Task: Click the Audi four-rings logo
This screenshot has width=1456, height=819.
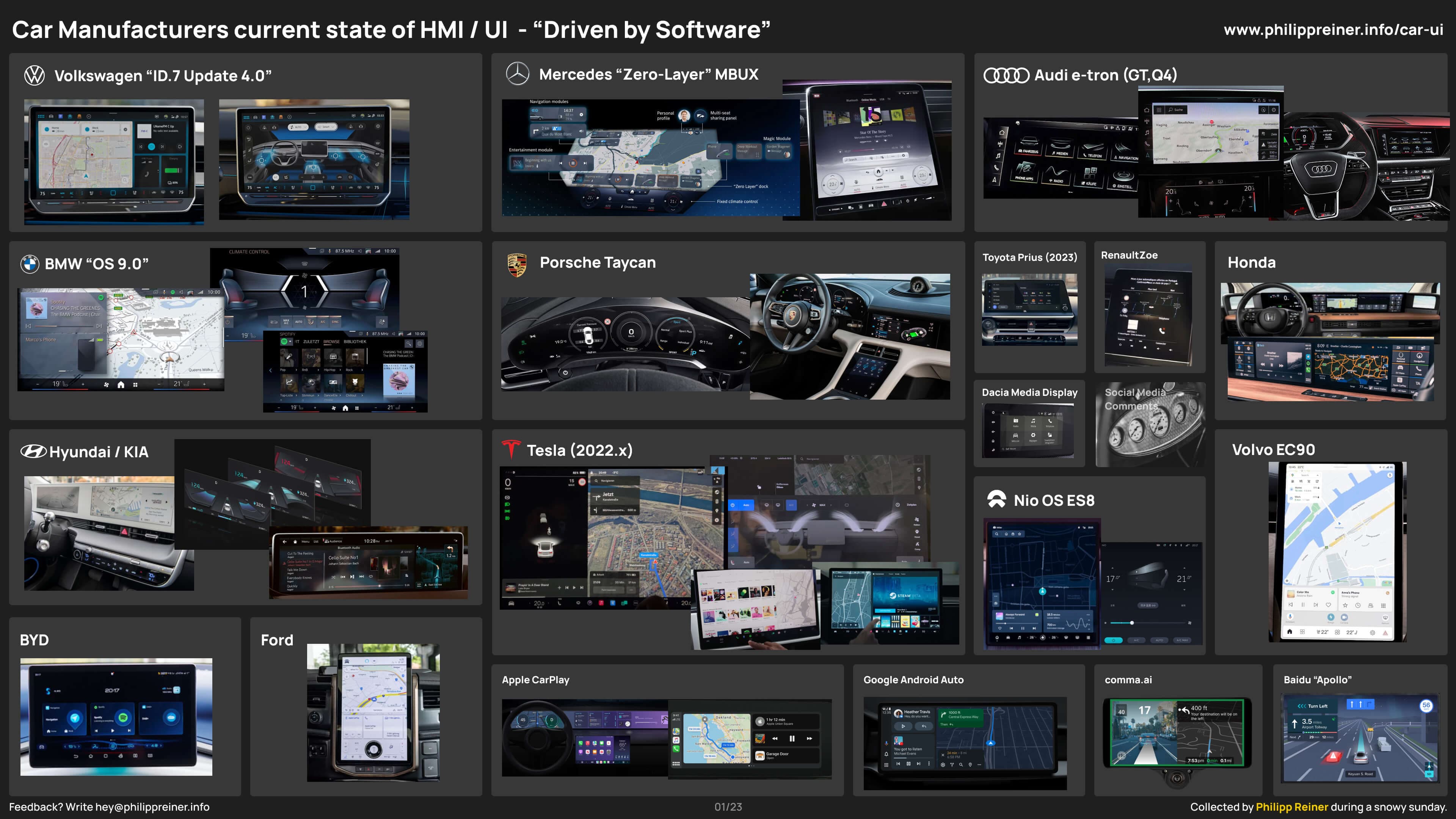Action: [1006, 75]
